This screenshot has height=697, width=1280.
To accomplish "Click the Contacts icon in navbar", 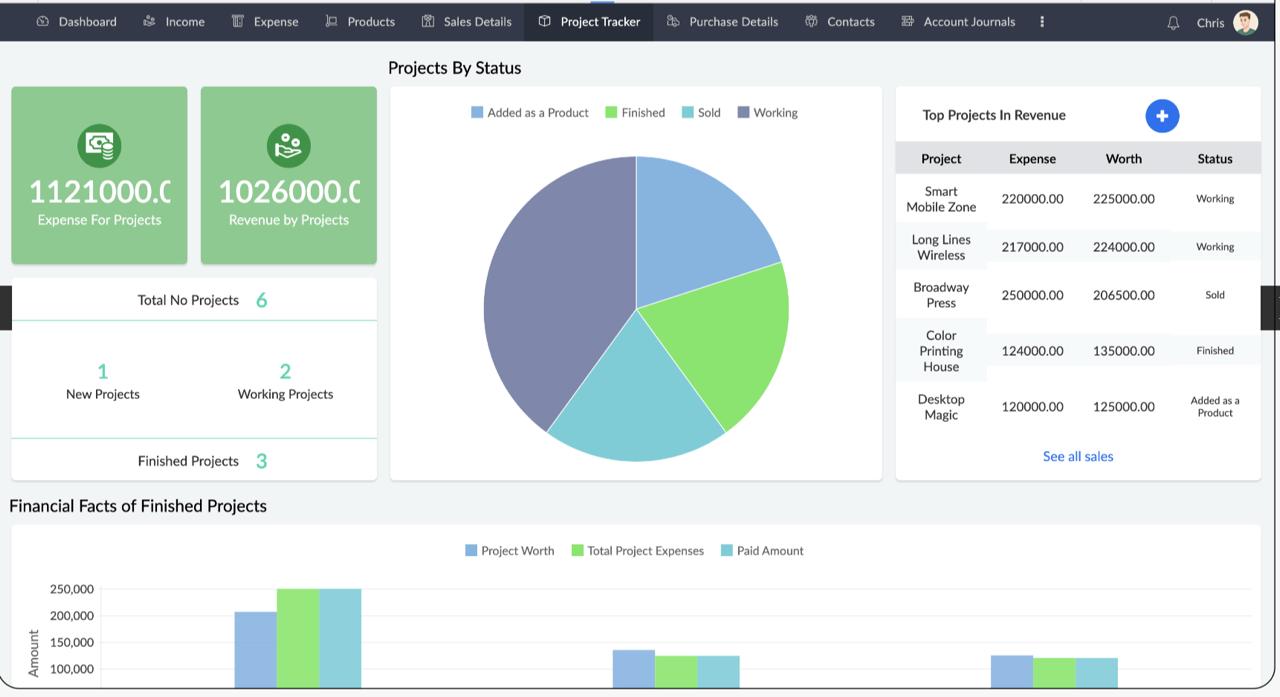I will (x=811, y=21).
